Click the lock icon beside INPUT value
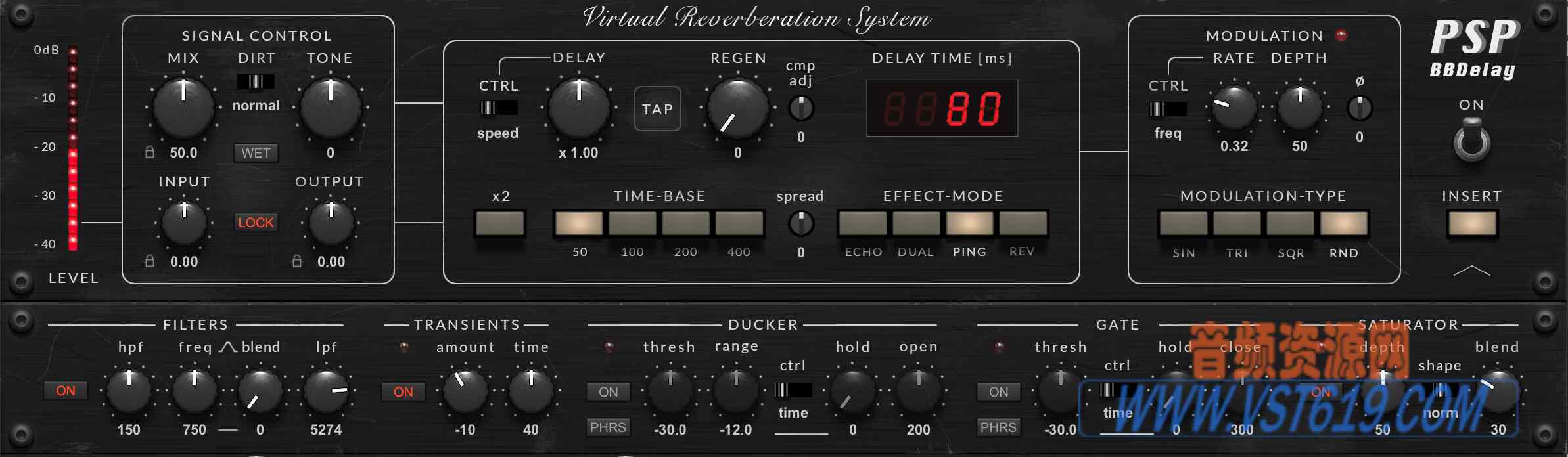Screen dimensions: 1568x457 point(150,261)
